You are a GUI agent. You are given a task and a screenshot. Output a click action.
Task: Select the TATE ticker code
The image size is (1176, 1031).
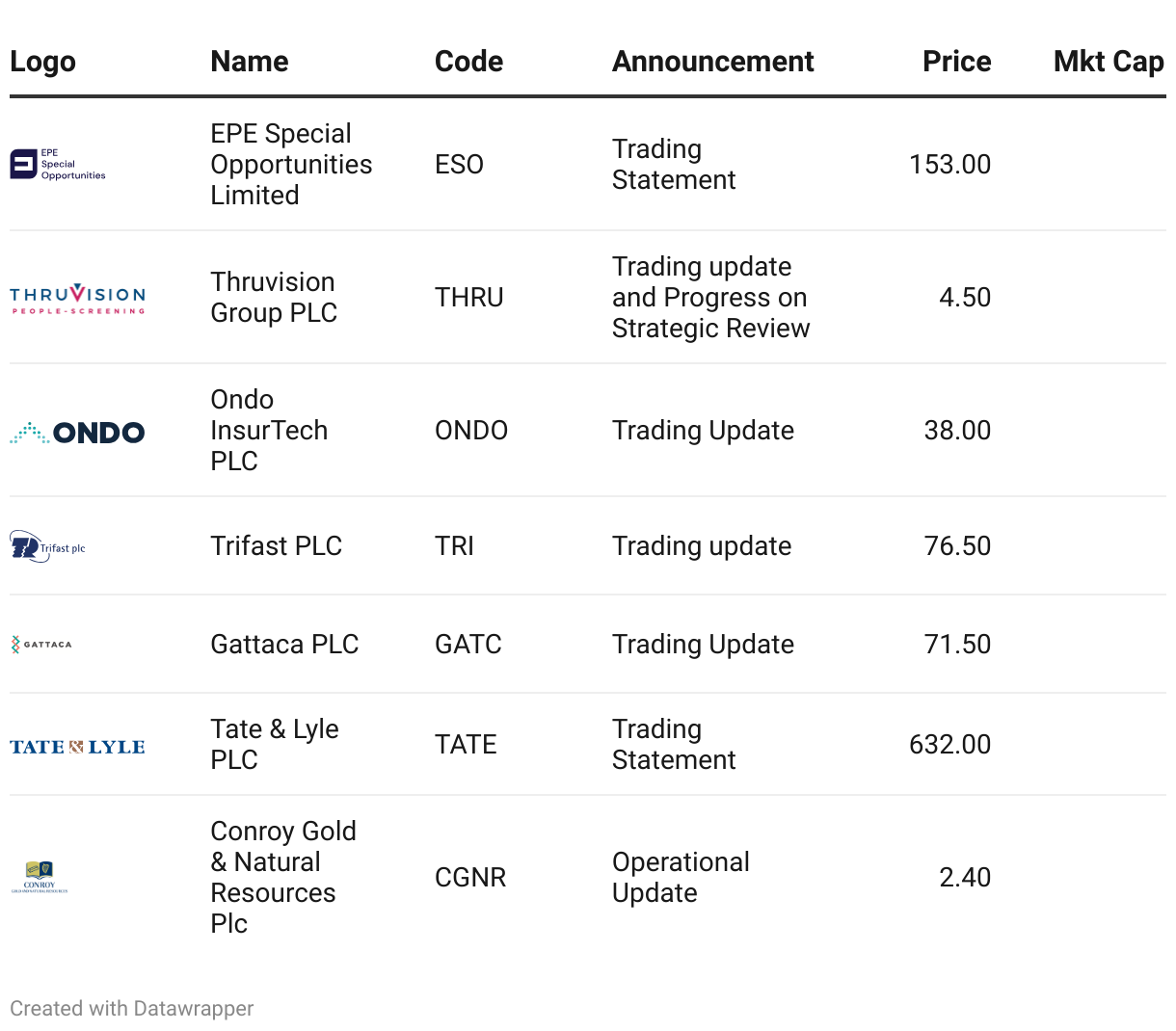tap(466, 745)
